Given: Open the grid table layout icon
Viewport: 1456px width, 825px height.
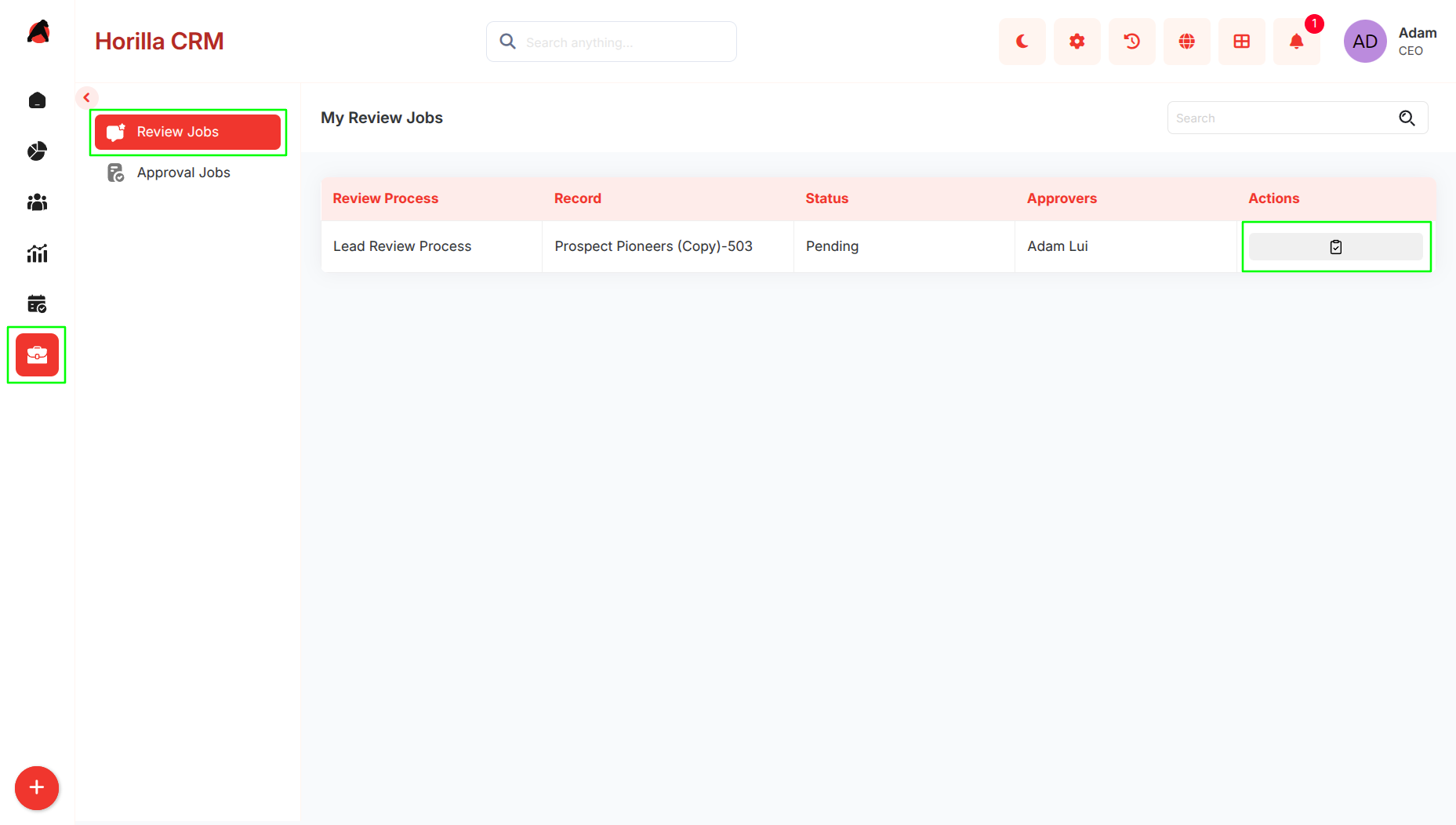Looking at the screenshot, I should 1241,42.
